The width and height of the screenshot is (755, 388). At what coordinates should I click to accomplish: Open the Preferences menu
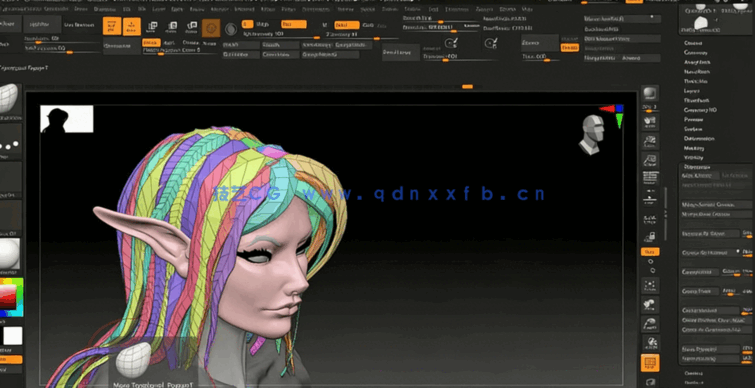pos(316,9)
